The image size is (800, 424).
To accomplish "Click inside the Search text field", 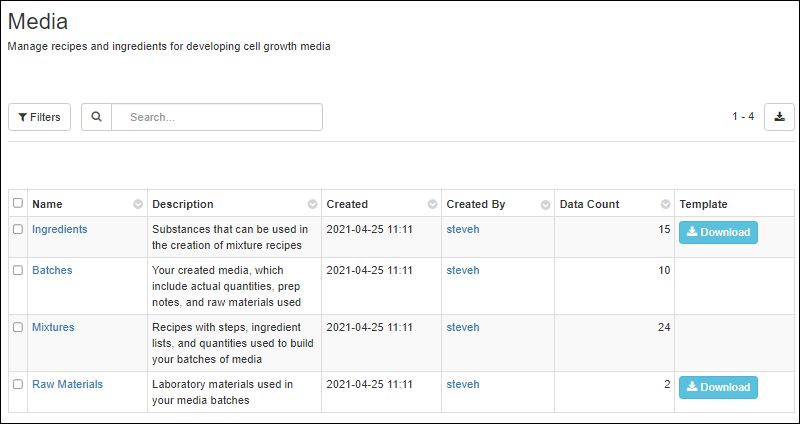I will pyautogui.click(x=217, y=117).
